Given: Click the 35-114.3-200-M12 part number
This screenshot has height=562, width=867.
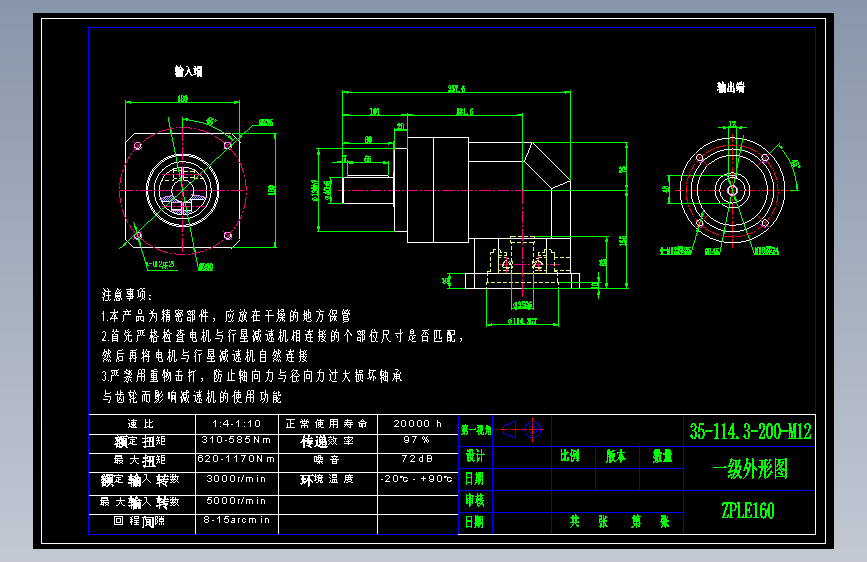Looking at the screenshot, I should 750,431.
